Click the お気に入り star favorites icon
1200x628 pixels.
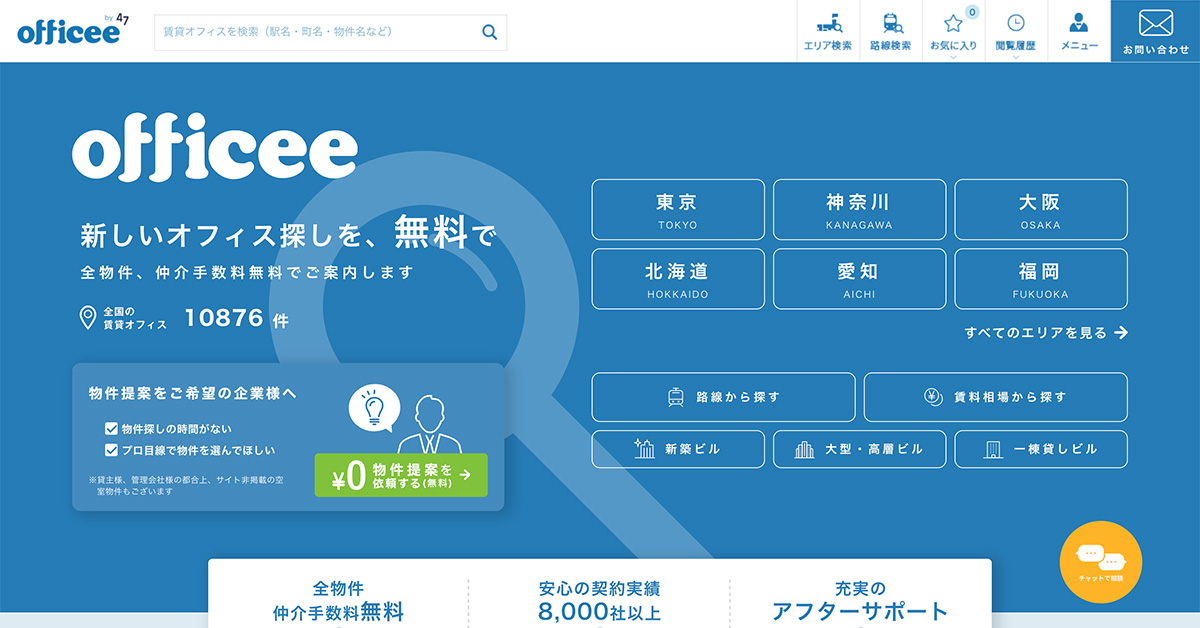coord(953,23)
